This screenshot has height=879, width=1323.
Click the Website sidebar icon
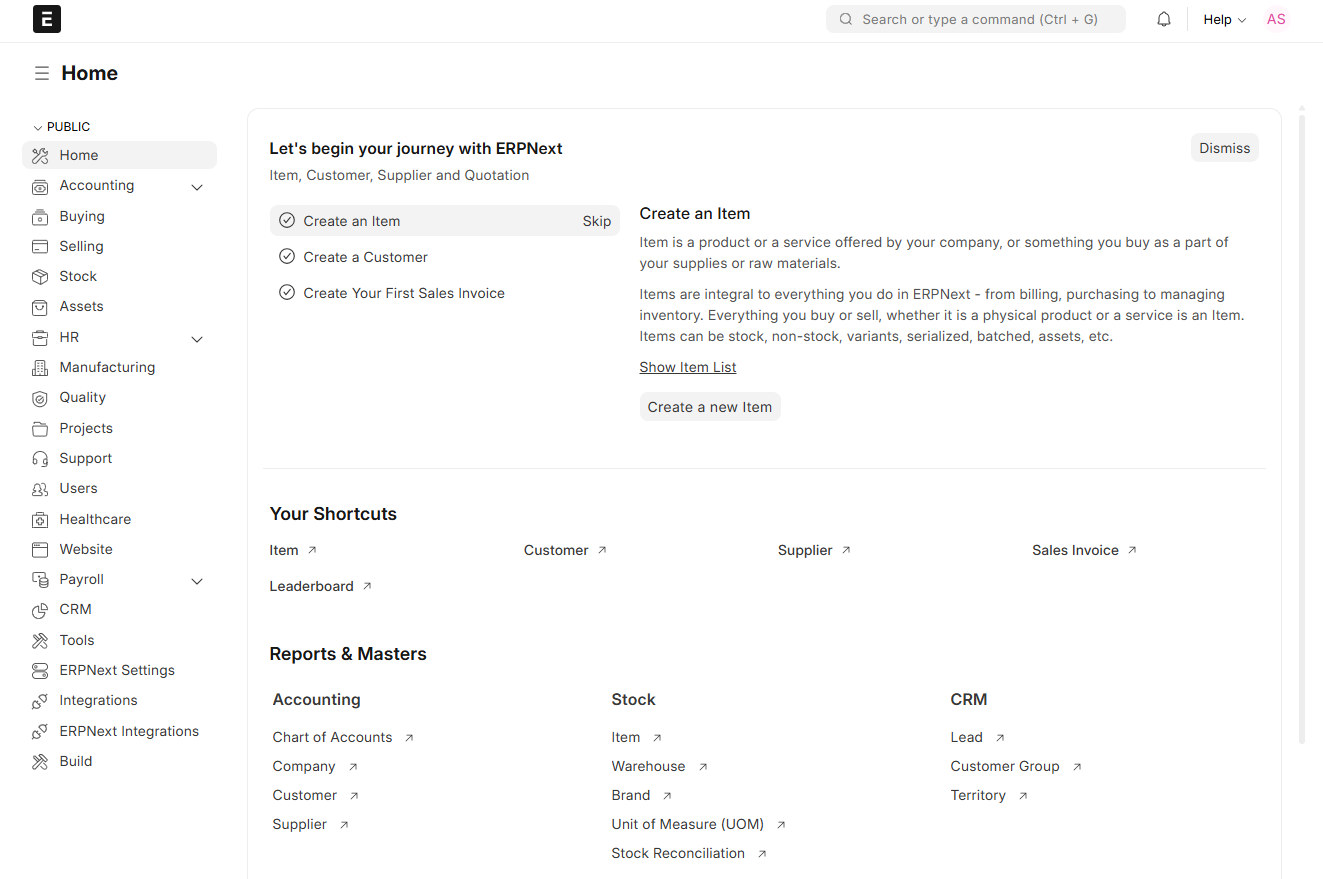click(40, 550)
